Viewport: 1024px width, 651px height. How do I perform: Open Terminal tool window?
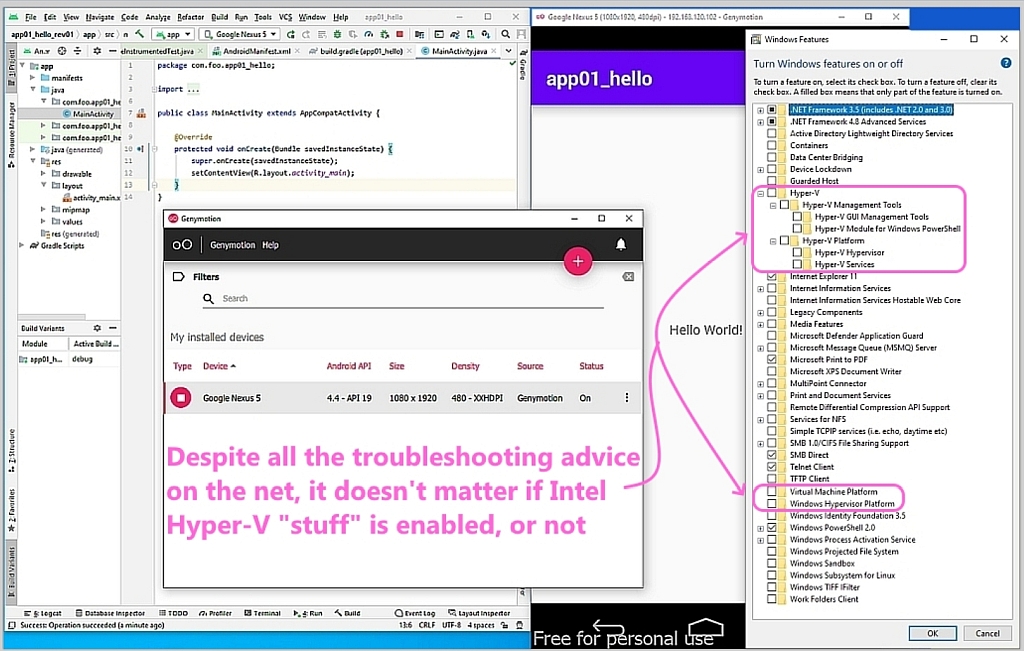click(x=263, y=613)
